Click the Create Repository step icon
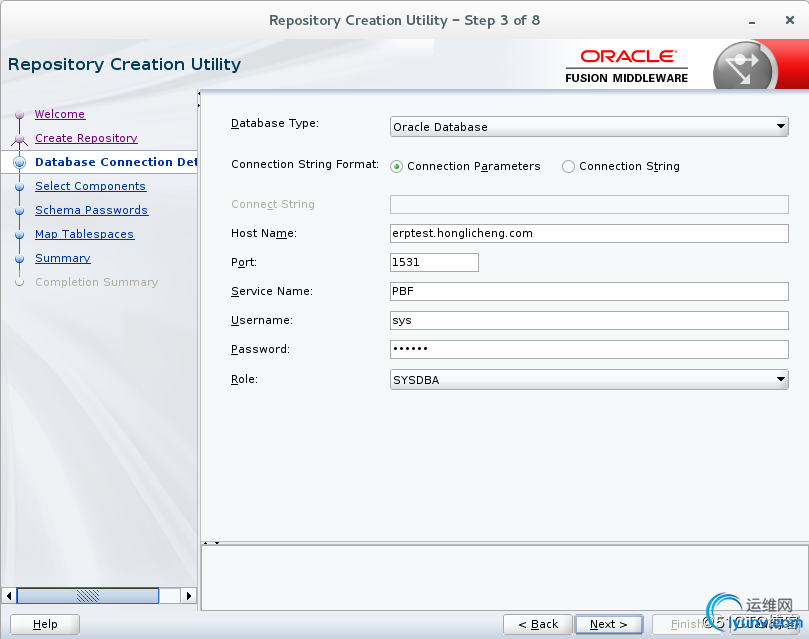Image resolution: width=809 pixels, height=639 pixels. pos(19,139)
